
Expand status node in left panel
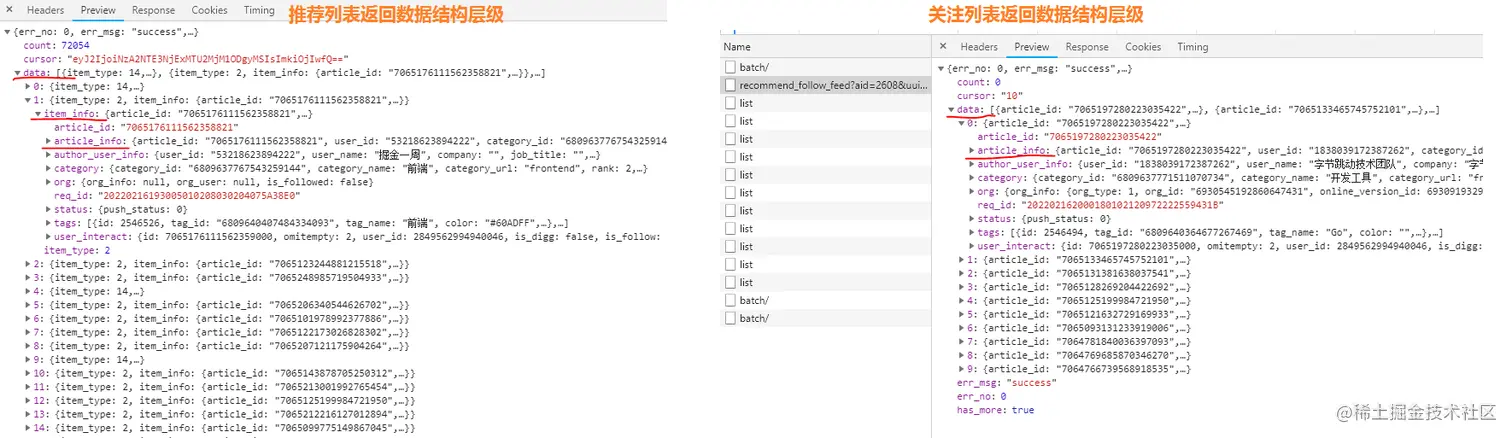pyautogui.click(x=47, y=209)
